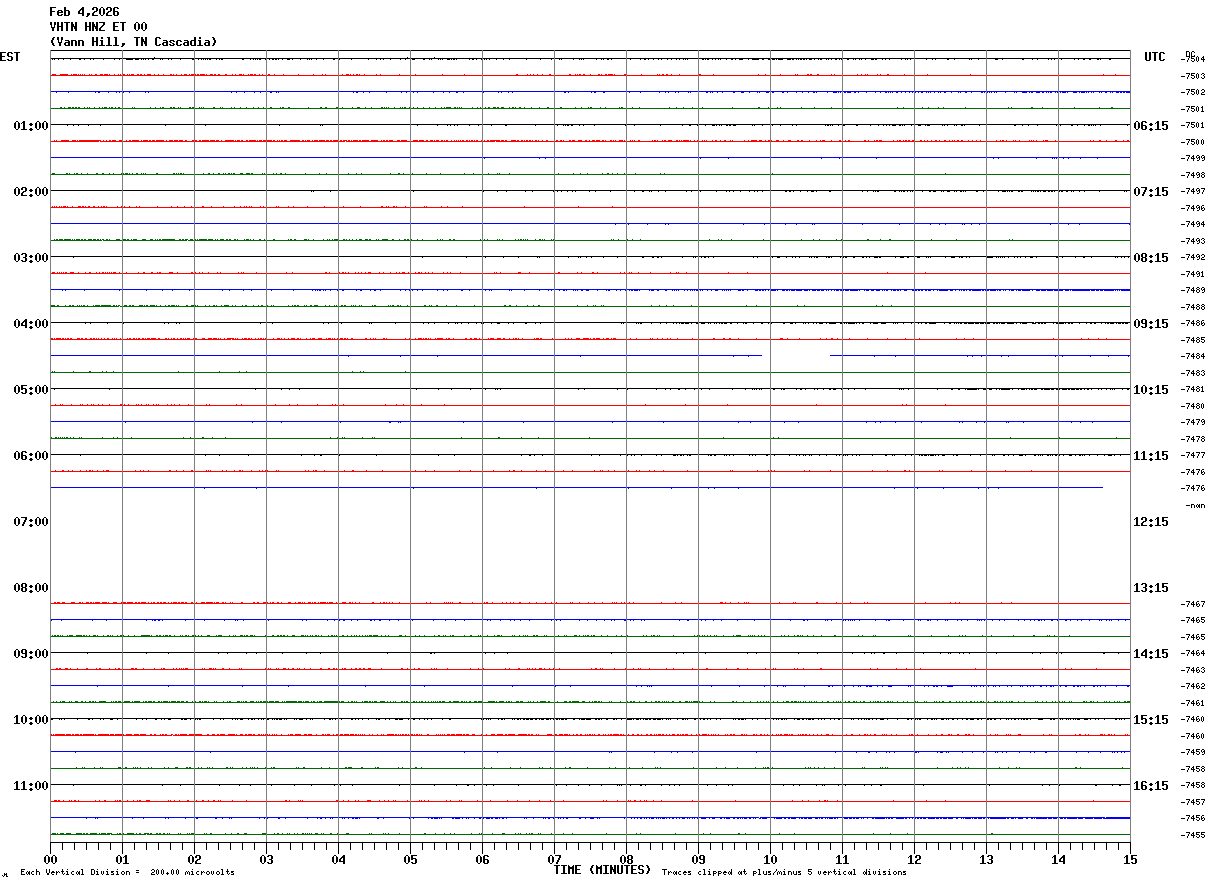
Task: Click the Vann Hill, TN Cascadia title
Action: point(133,42)
